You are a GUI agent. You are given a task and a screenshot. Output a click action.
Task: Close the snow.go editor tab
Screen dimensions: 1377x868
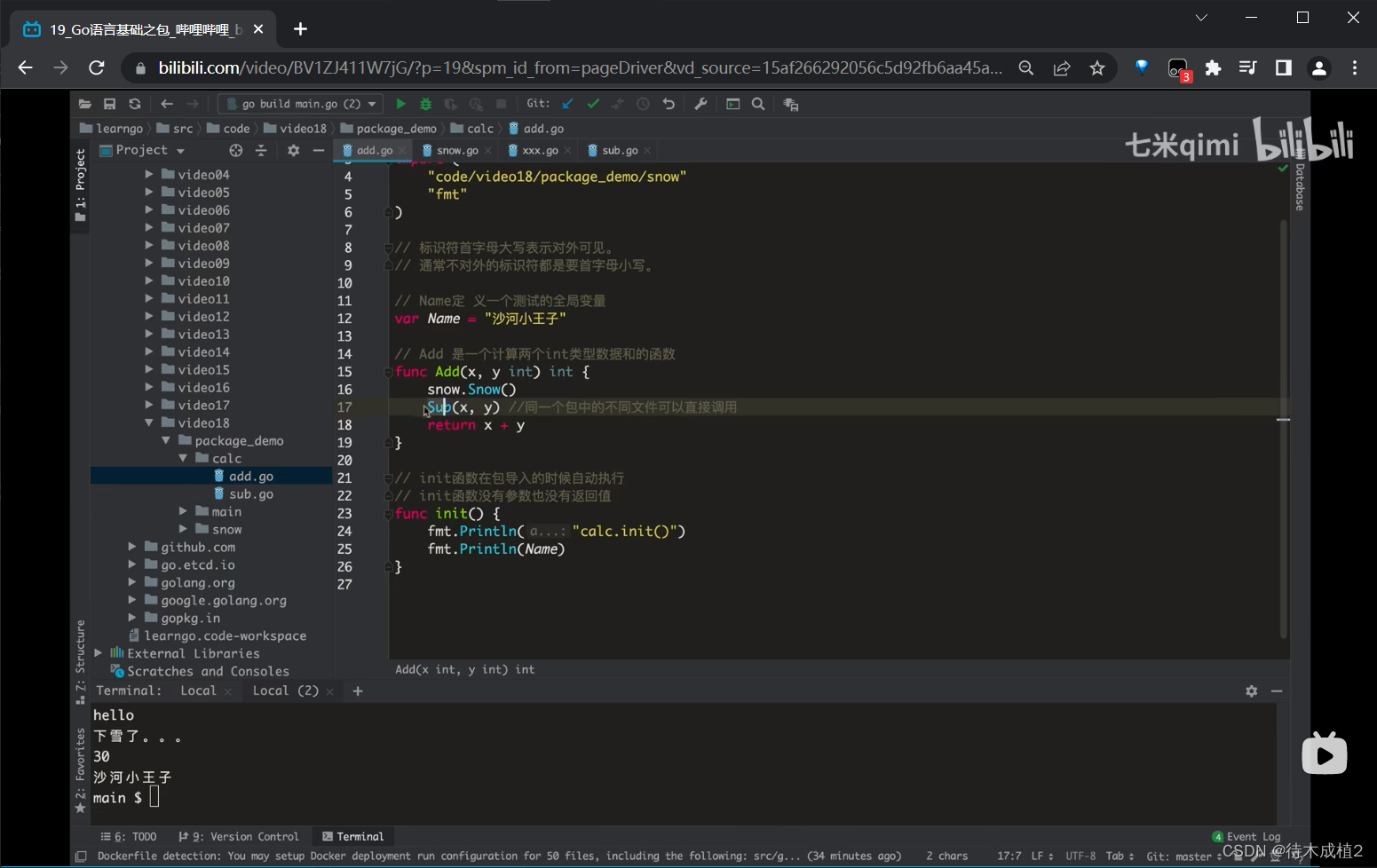(x=487, y=151)
